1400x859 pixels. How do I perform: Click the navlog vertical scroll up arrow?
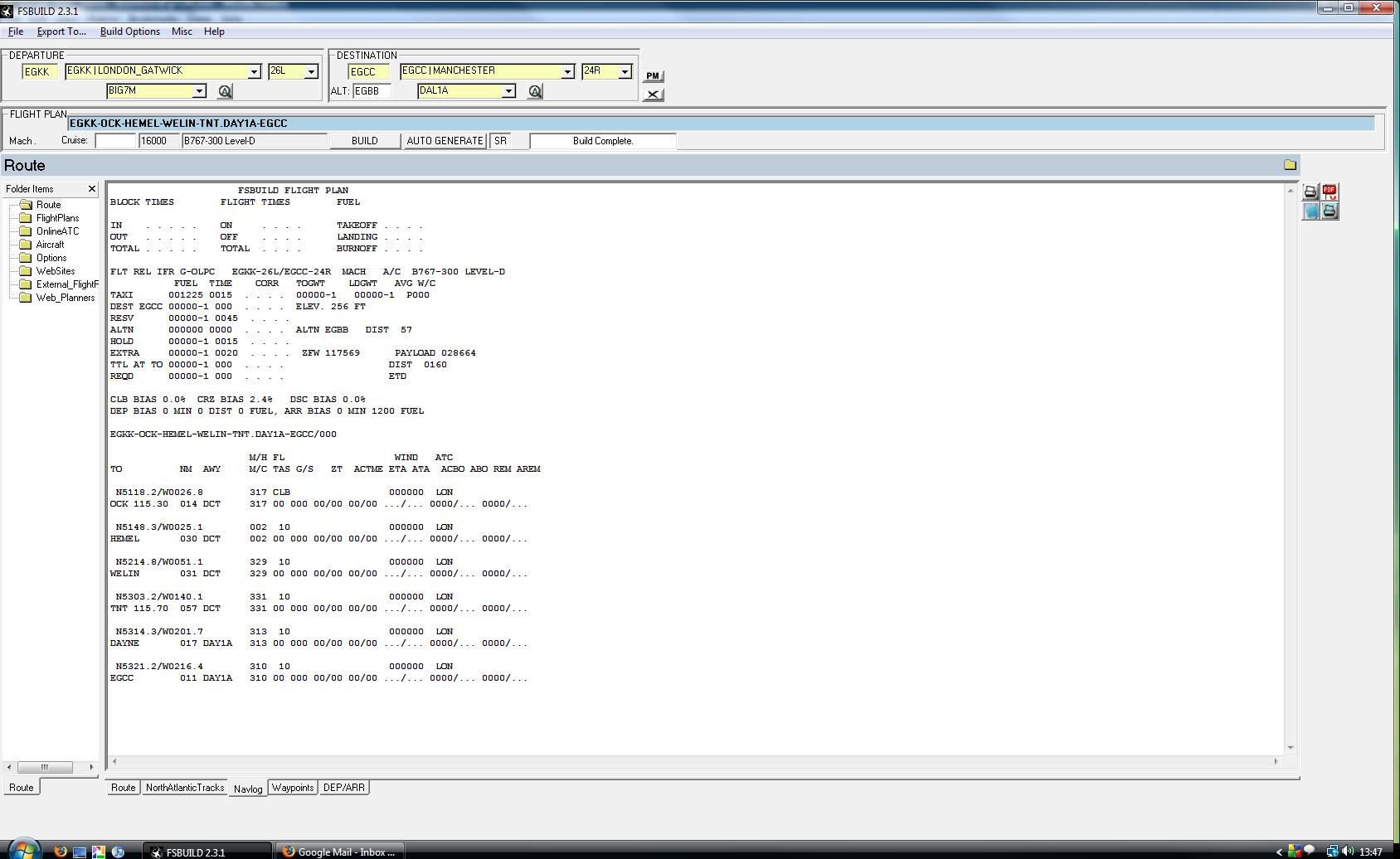click(x=1290, y=191)
